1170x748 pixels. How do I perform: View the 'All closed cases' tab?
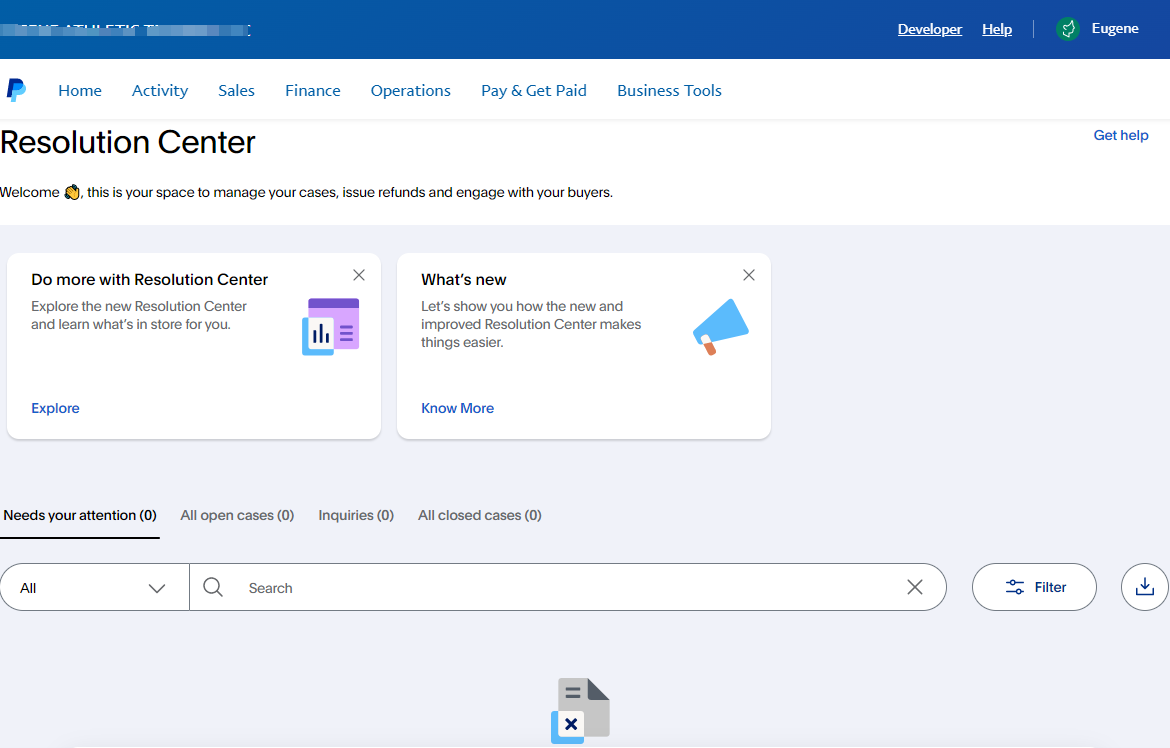pos(479,514)
